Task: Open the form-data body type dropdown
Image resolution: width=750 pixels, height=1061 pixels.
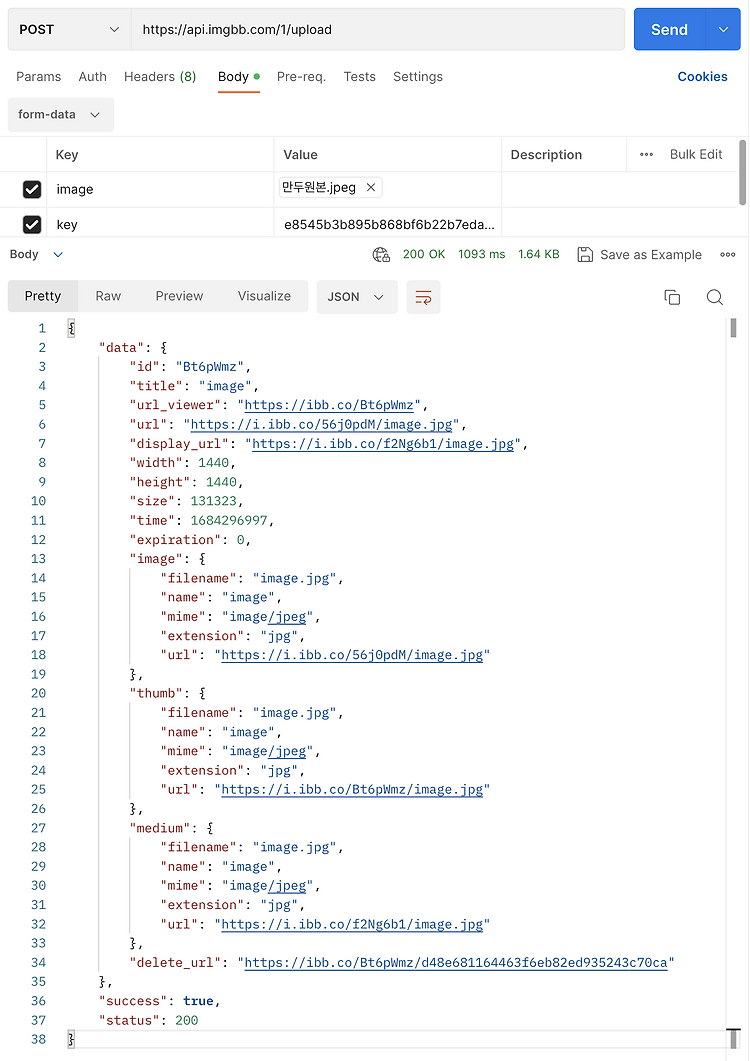Action: pyautogui.click(x=61, y=114)
